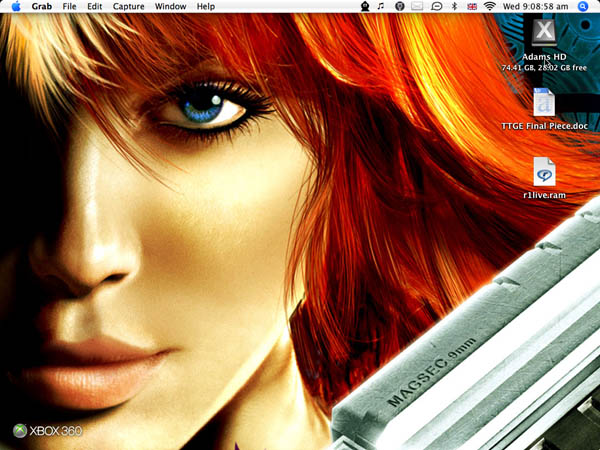Click the chat bubble status icon

[437, 6]
